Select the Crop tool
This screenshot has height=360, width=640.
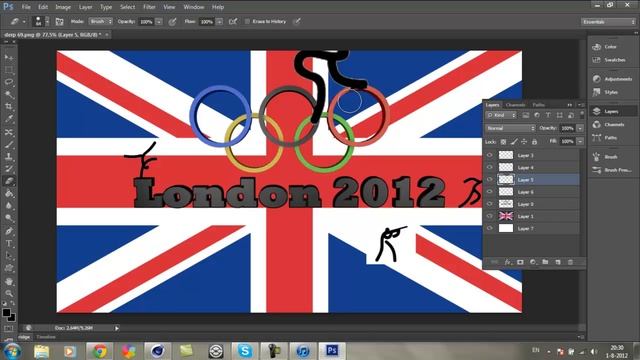[9, 107]
